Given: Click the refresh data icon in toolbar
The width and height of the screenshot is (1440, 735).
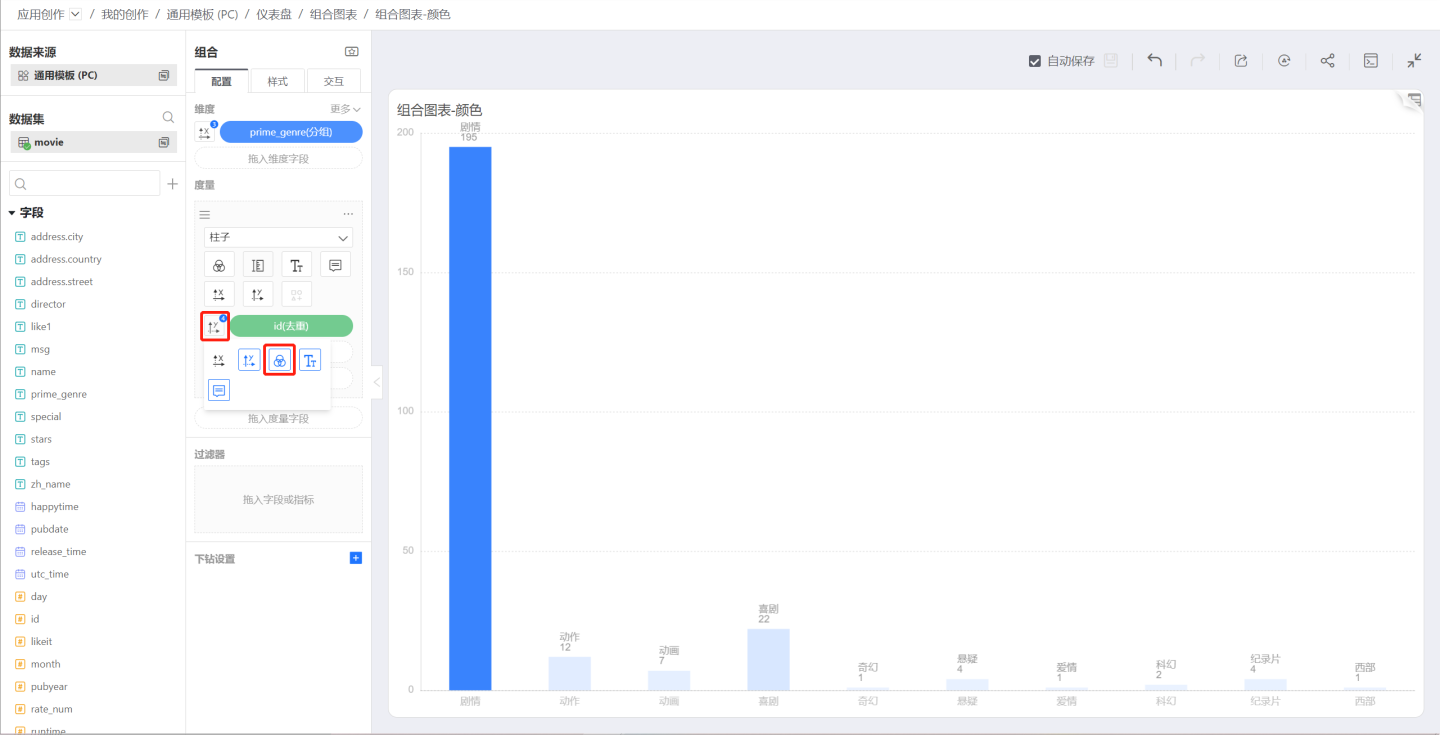Looking at the screenshot, I should (x=1284, y=60).
